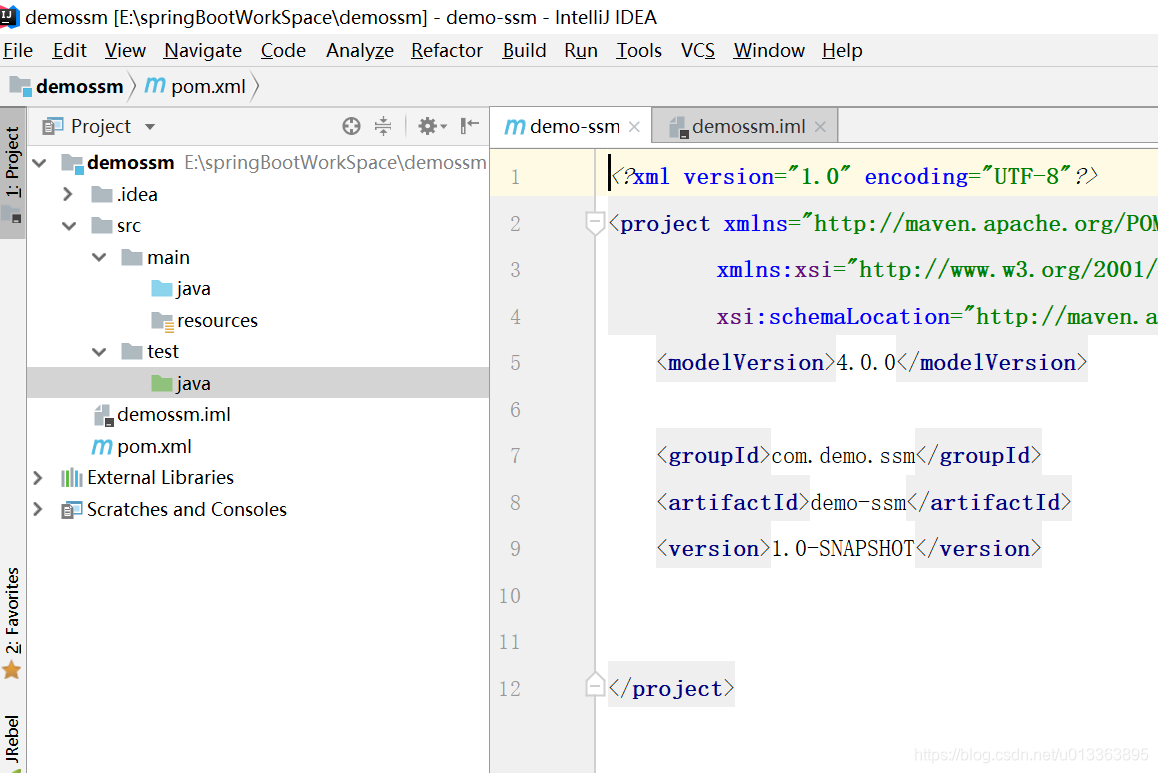This screenshot has height=773, width=1158.
Task: Click the locate/scroll from source icon
Action: point(352,126)
